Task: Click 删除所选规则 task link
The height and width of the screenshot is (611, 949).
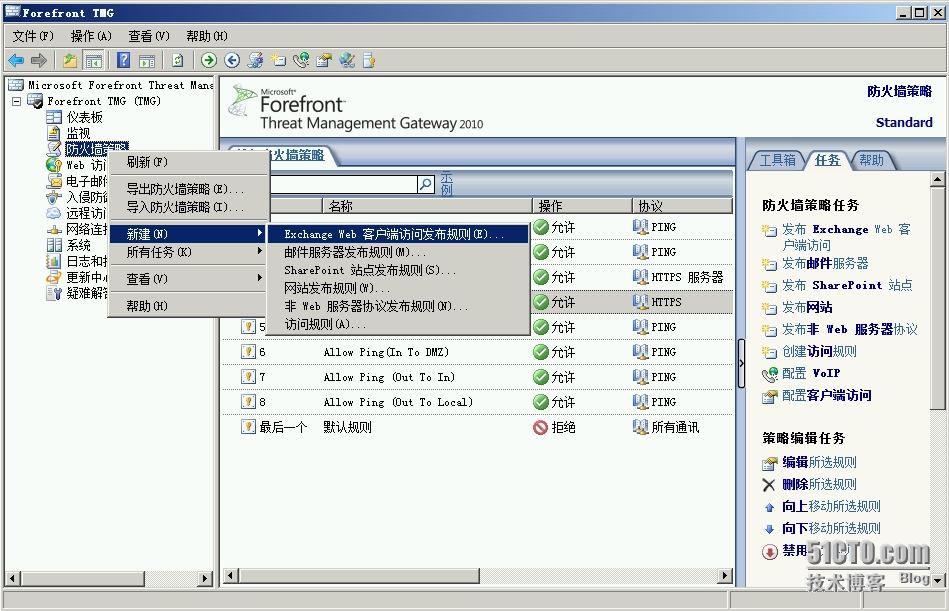Action: tap(819, 484)
